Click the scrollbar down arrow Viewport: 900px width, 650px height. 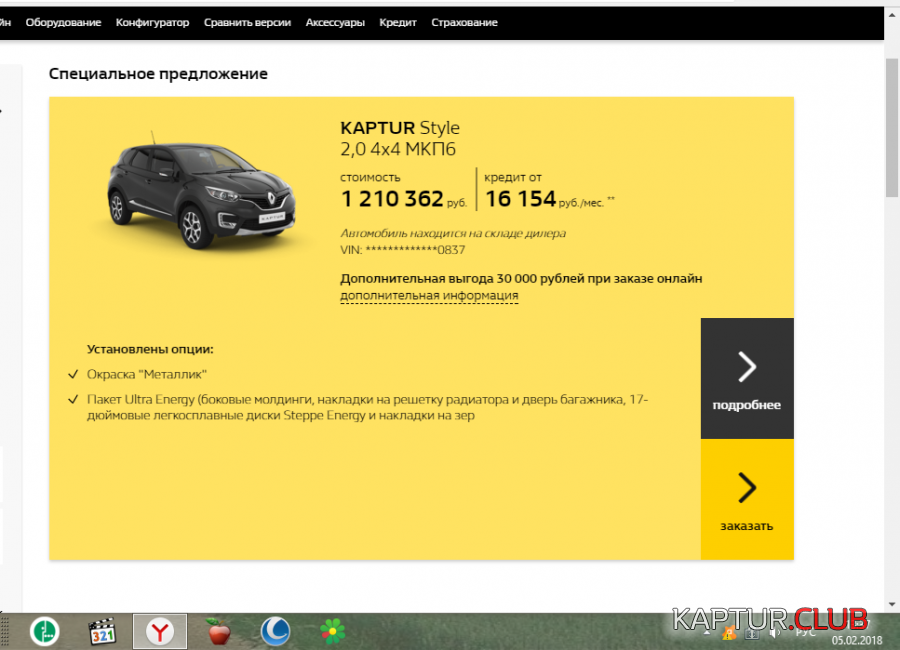pyautogui.click(x=892, y=604)
